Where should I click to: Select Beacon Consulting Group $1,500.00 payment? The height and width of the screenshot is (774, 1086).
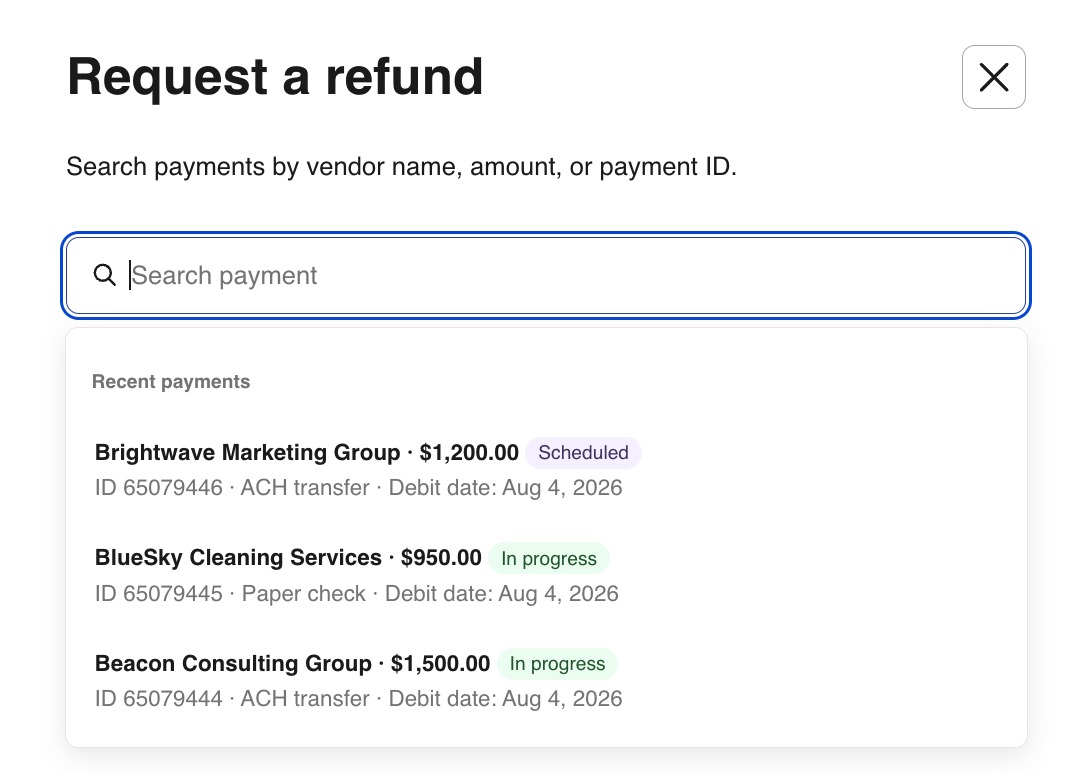(546, 680)
